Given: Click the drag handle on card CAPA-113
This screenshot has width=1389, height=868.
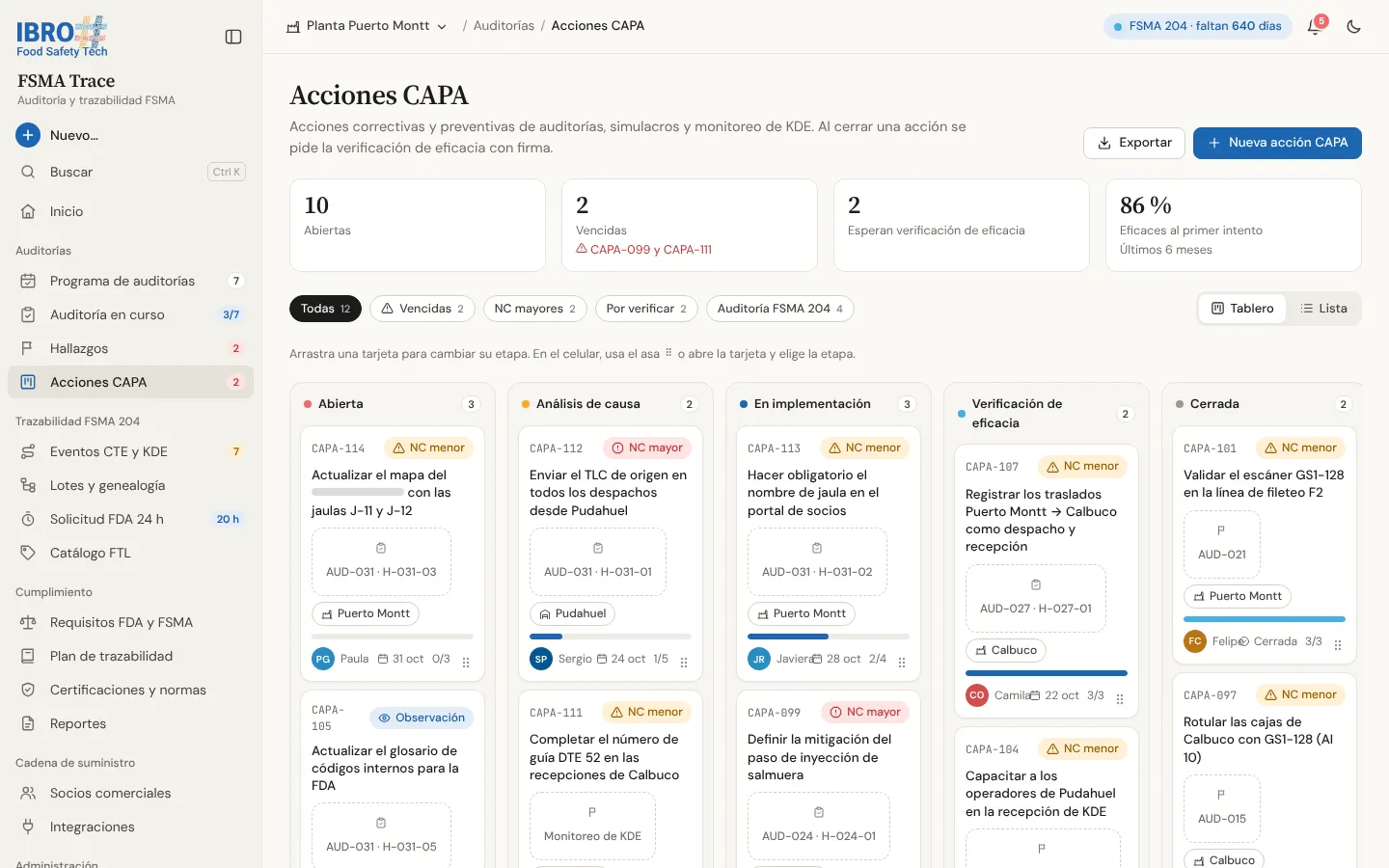Looking at the screenshot, I should click(902, 663).
